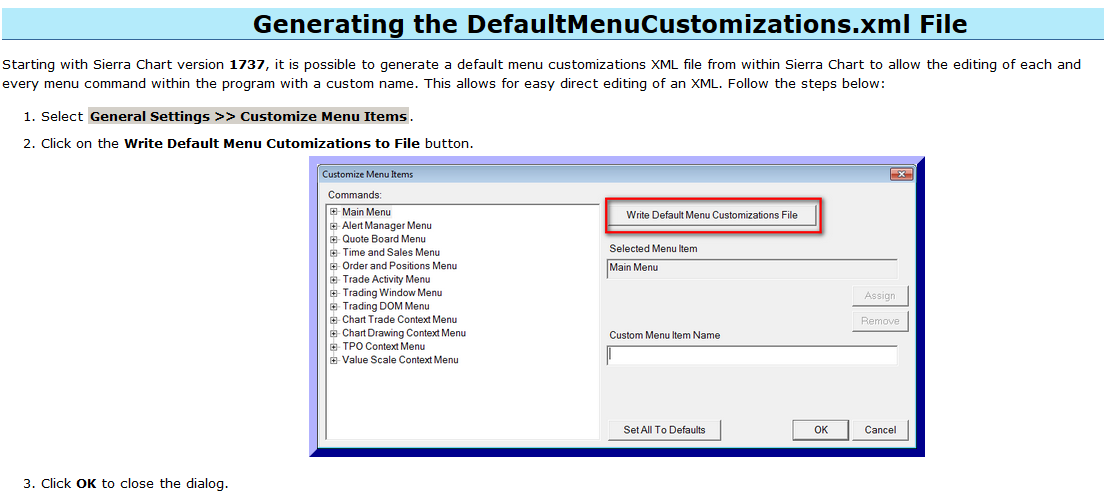The image size is (1104, 500).
Task: Select Trading Window Menu tree item
Action: coord(392,292)
